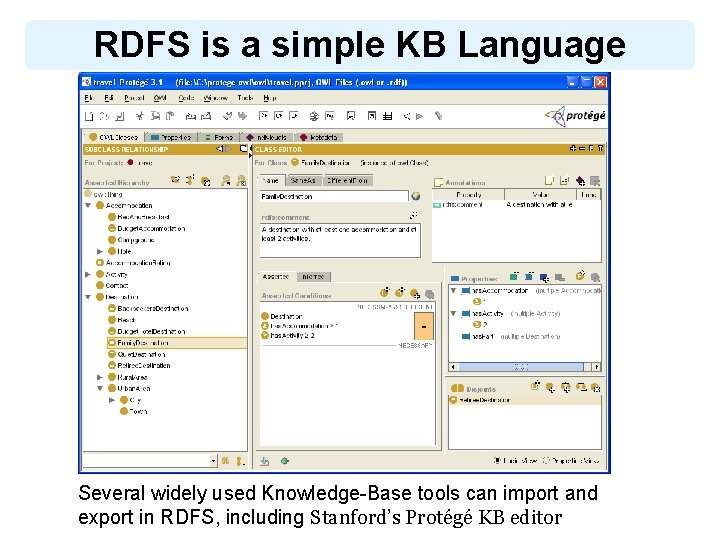Collapse the hasAccommodation property node
This screenshot has width=720, height=540.
[x=454, y=291]
